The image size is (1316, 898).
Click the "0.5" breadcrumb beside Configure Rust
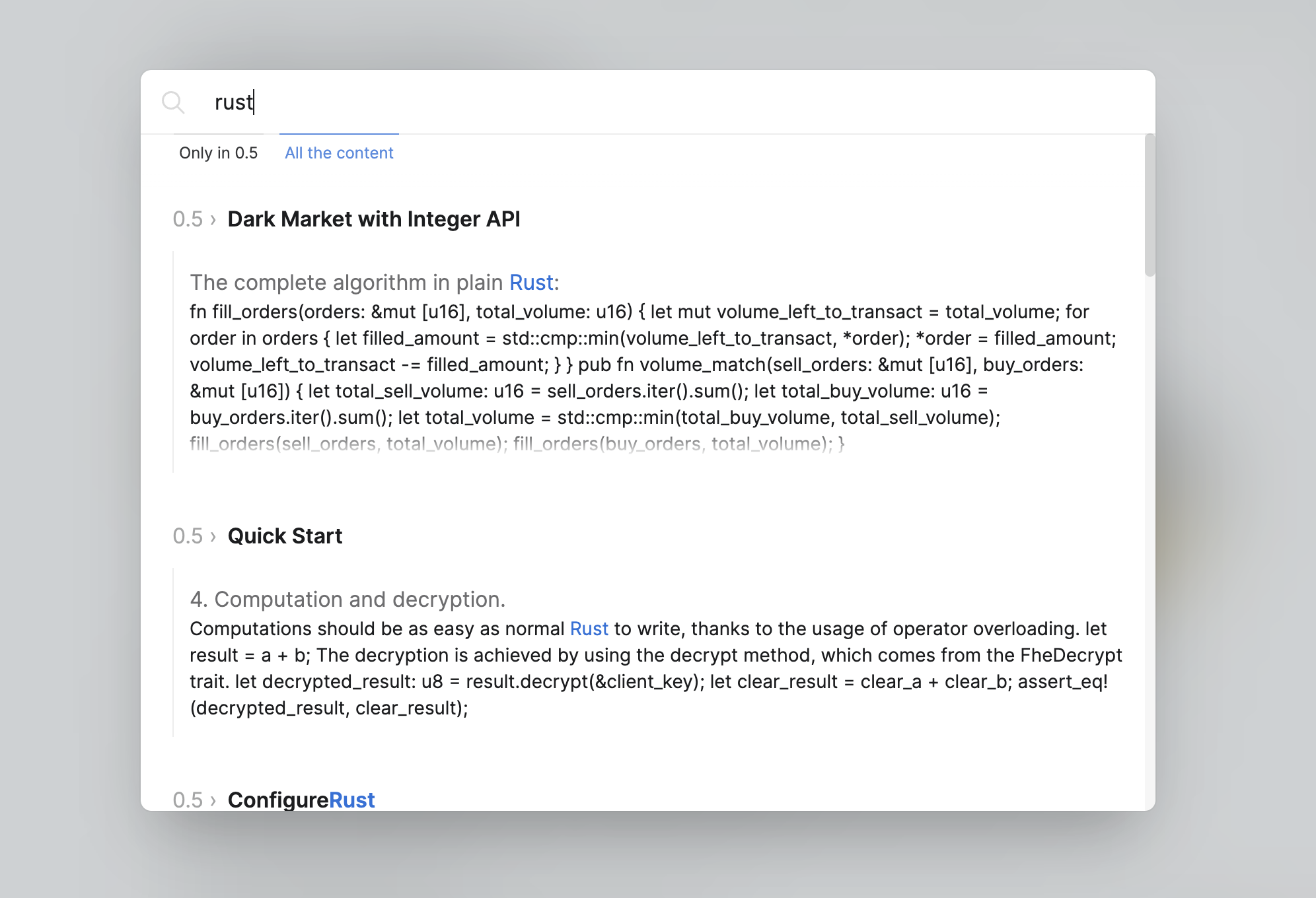[x=188, y=800]
